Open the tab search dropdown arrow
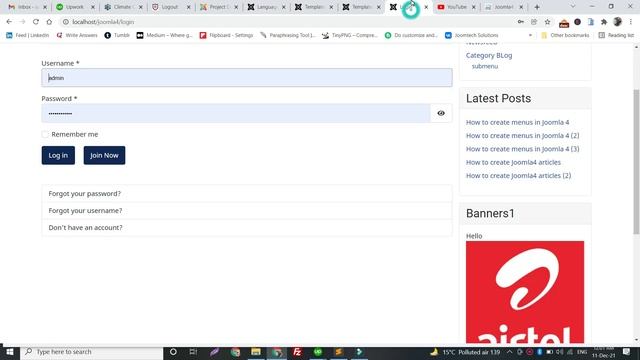Screen dimensions: 640x360 pos(573,7)
